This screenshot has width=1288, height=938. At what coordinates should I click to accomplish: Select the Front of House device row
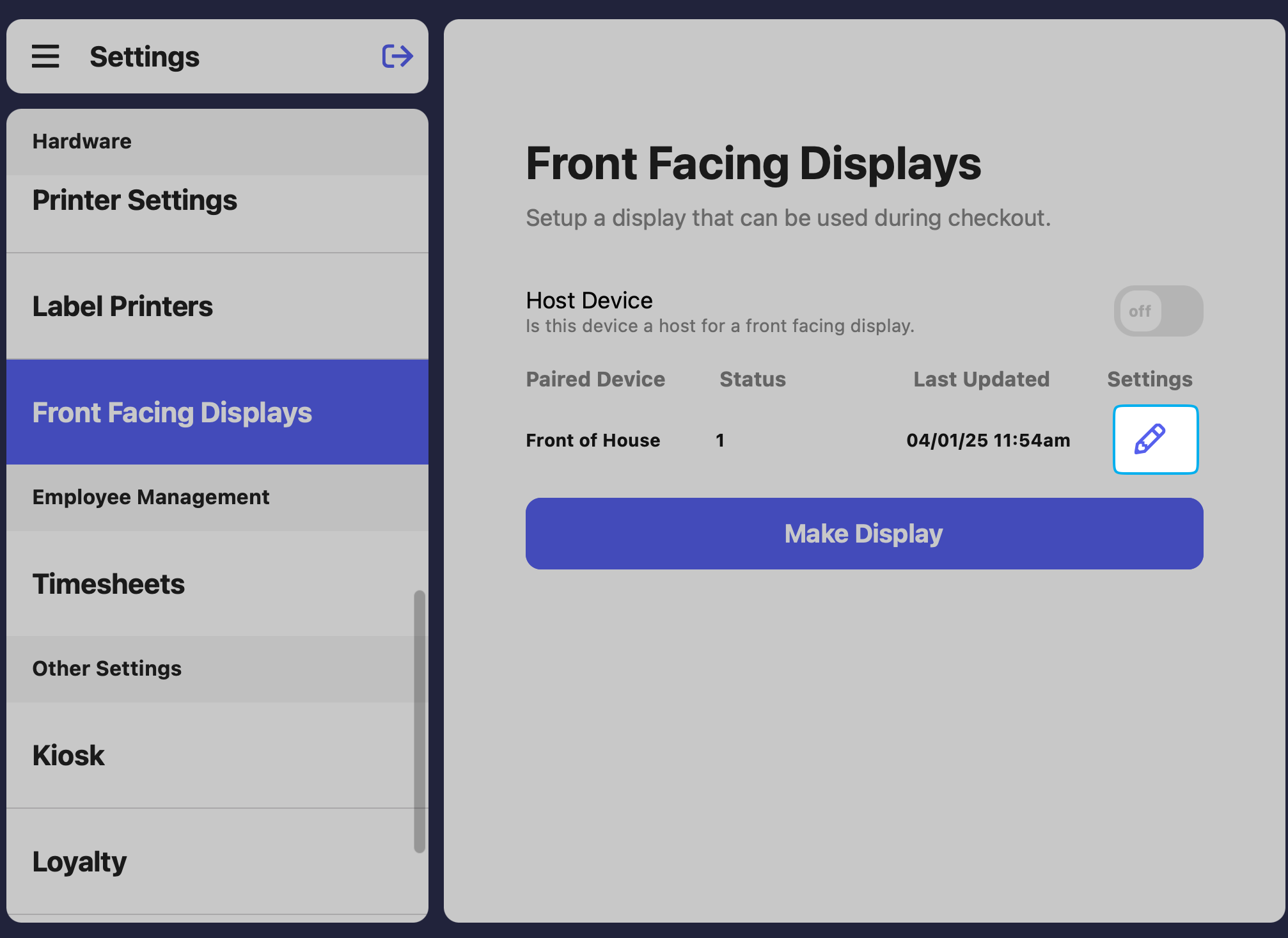click(x=593, y=440)
